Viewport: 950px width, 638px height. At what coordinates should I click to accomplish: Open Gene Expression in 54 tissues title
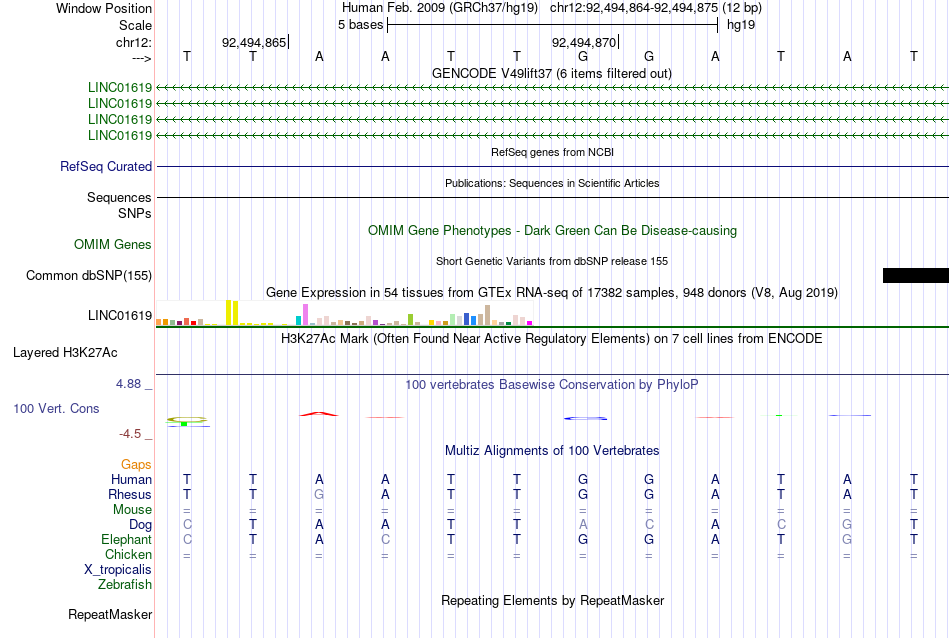pyautogui.click(x=552, y=293)
